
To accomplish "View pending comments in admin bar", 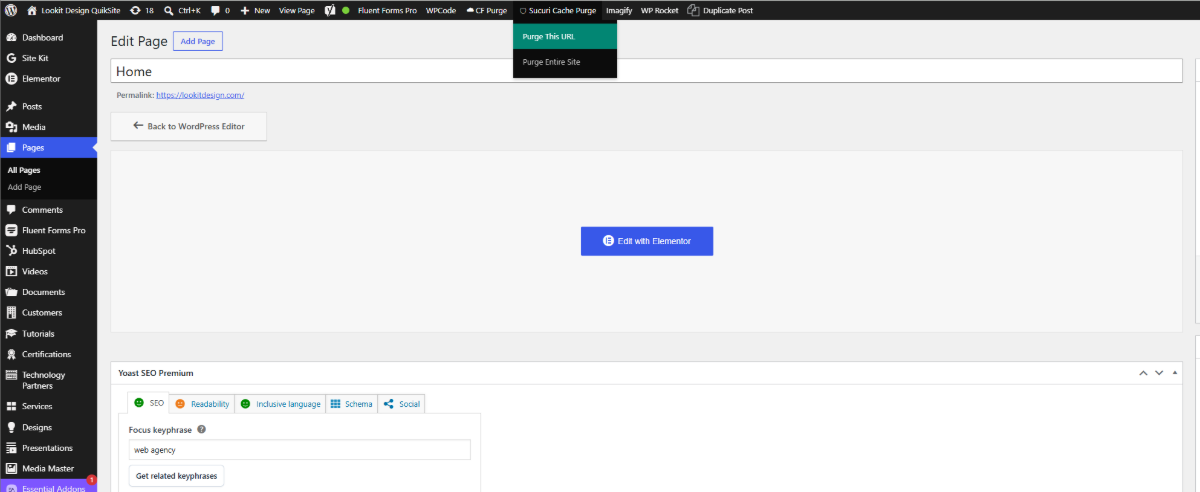I will point(220,10).
